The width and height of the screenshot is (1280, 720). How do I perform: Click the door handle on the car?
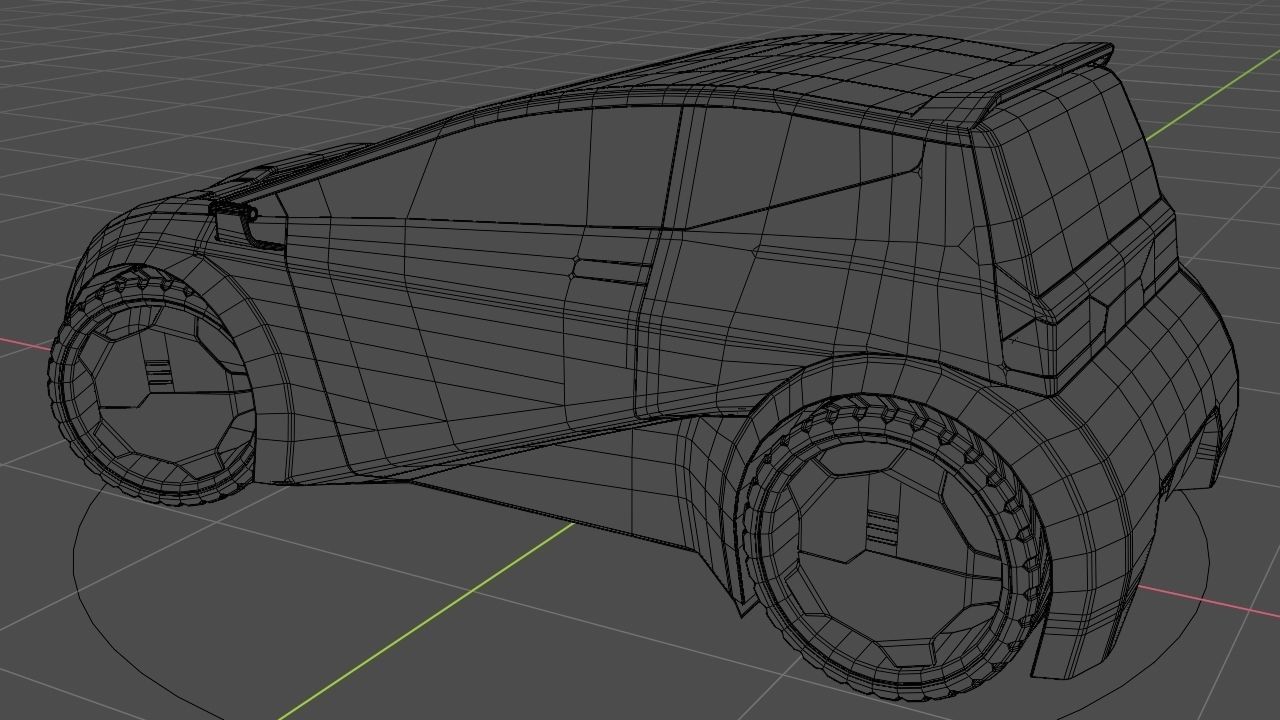pyautogui.click(x=612, y=270)
